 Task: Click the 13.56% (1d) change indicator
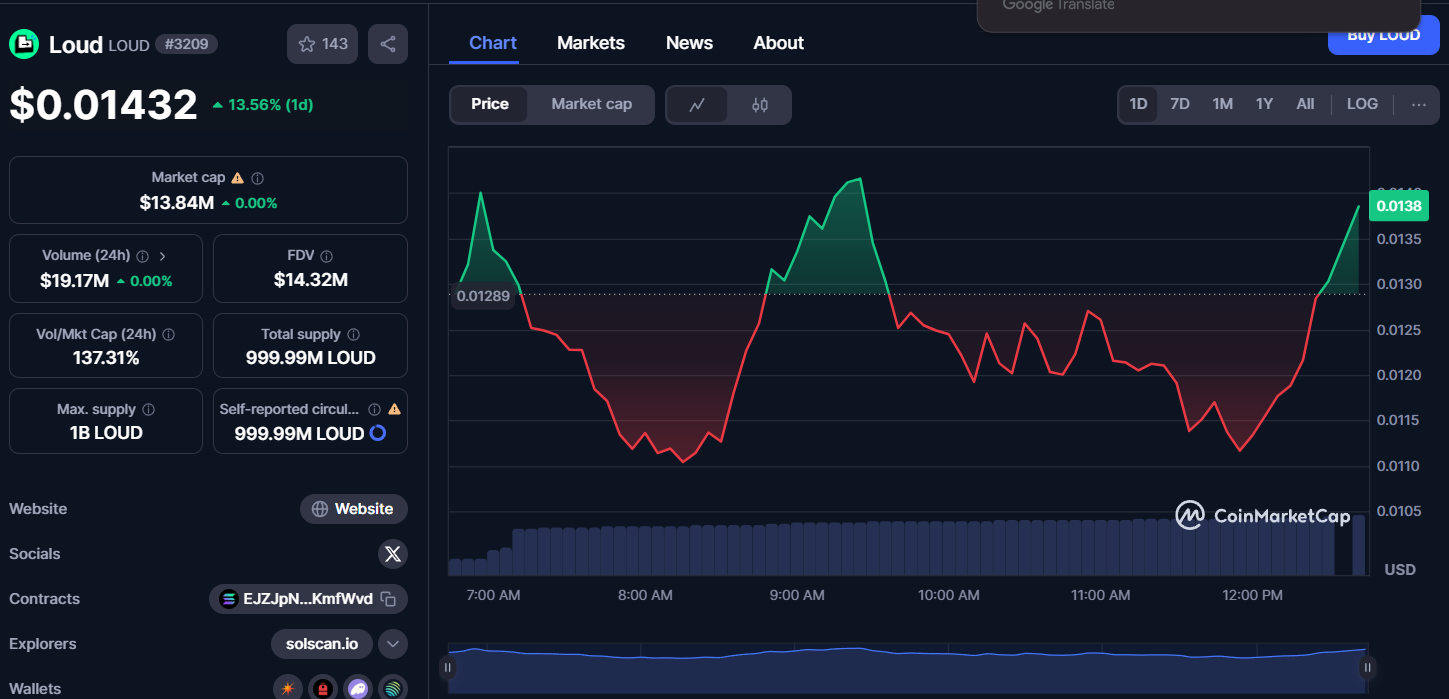click(263, 105)
